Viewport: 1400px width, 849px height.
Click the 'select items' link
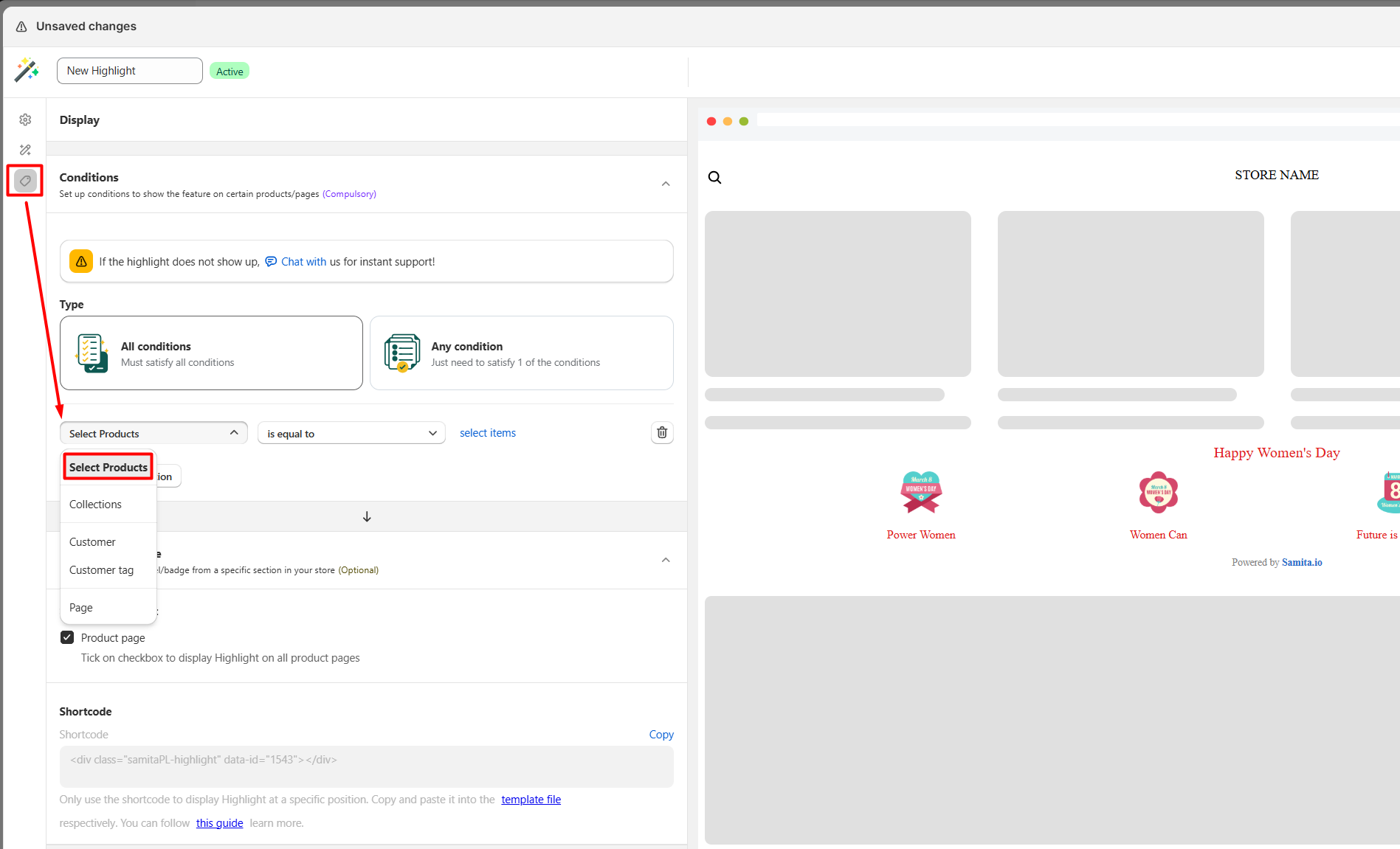(x=487, y=433)
